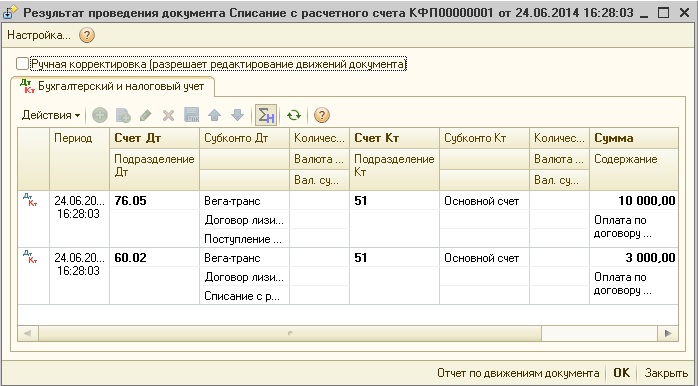Click Оплата по договору in the 3 000,00 row
Viewport: 698px width, 386px height.
point(634,286)
